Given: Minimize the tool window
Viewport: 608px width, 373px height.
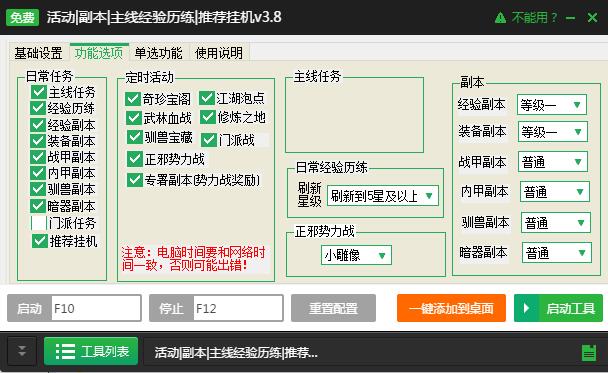Looking at the screenshot, I should point(570,18).
